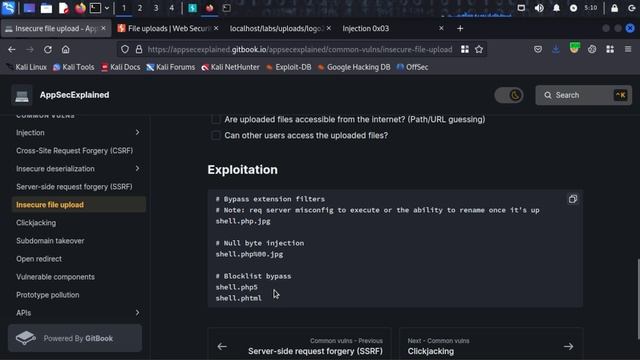Expand the Injection sidebar section
640x360 pixels.
pyautogui.click(x=137, y=132)
